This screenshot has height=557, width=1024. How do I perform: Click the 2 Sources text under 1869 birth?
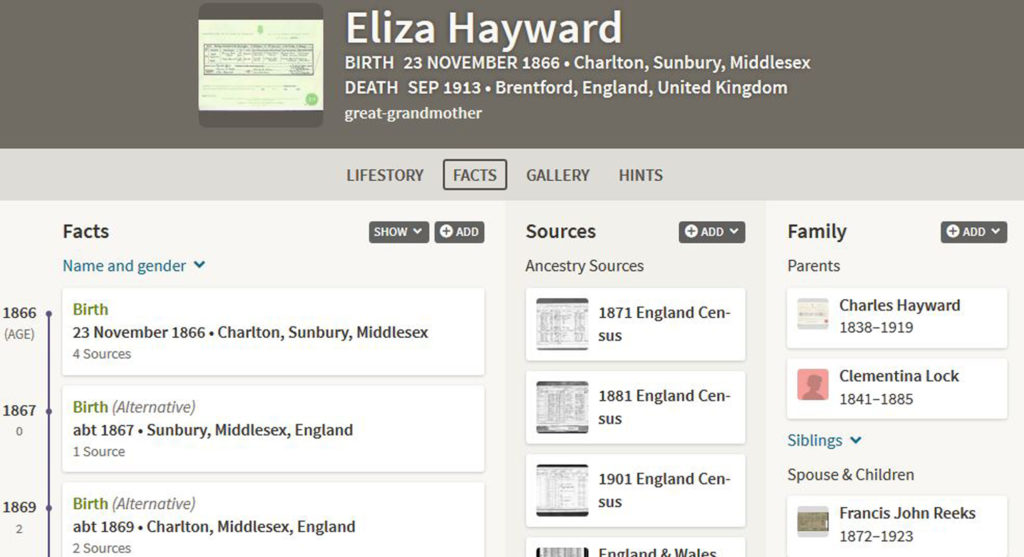tap(102, 548)
